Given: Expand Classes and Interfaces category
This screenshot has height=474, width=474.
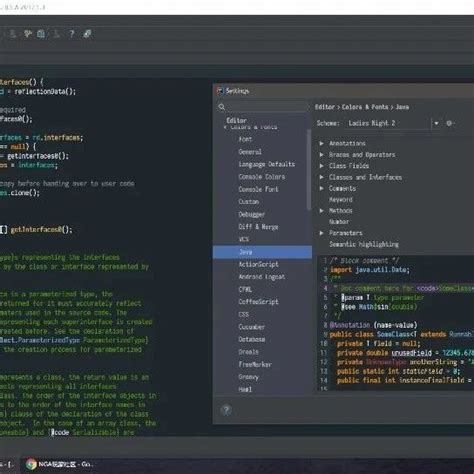Looking at the screenshot, I should click(321, 177).
